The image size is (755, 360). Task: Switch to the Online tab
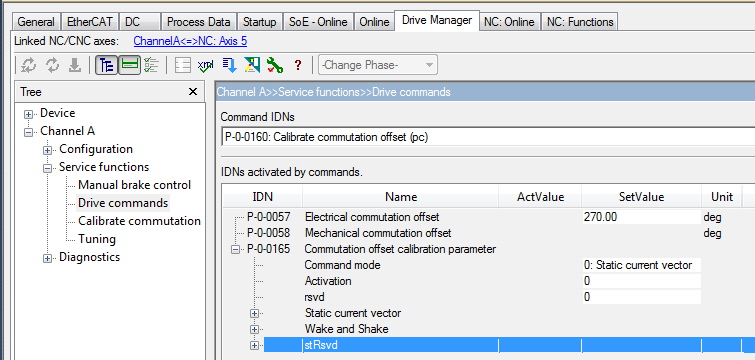(374, 22)
